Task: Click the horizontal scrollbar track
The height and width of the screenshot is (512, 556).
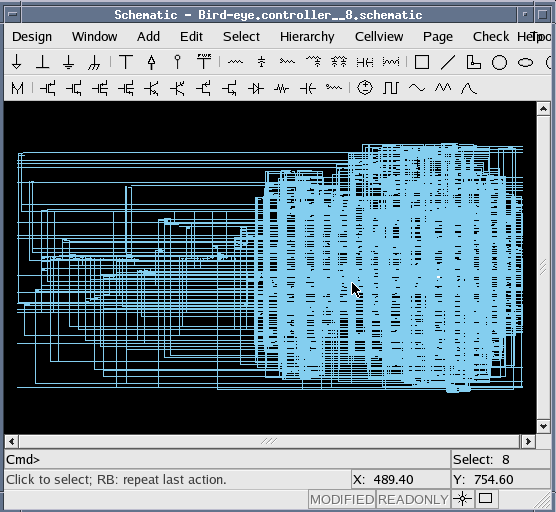Action: point(269,441)
